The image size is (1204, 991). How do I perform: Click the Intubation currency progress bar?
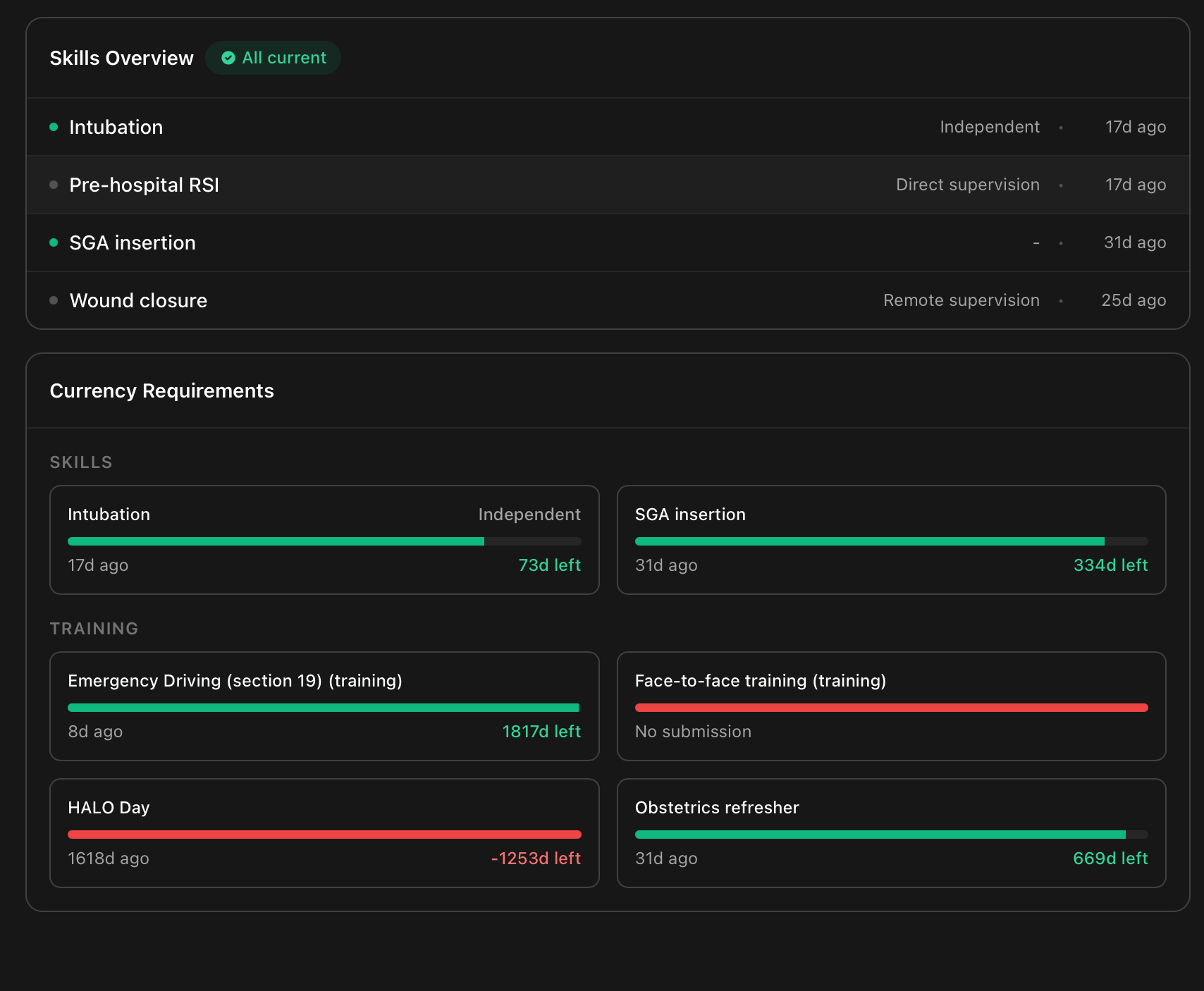324,541
